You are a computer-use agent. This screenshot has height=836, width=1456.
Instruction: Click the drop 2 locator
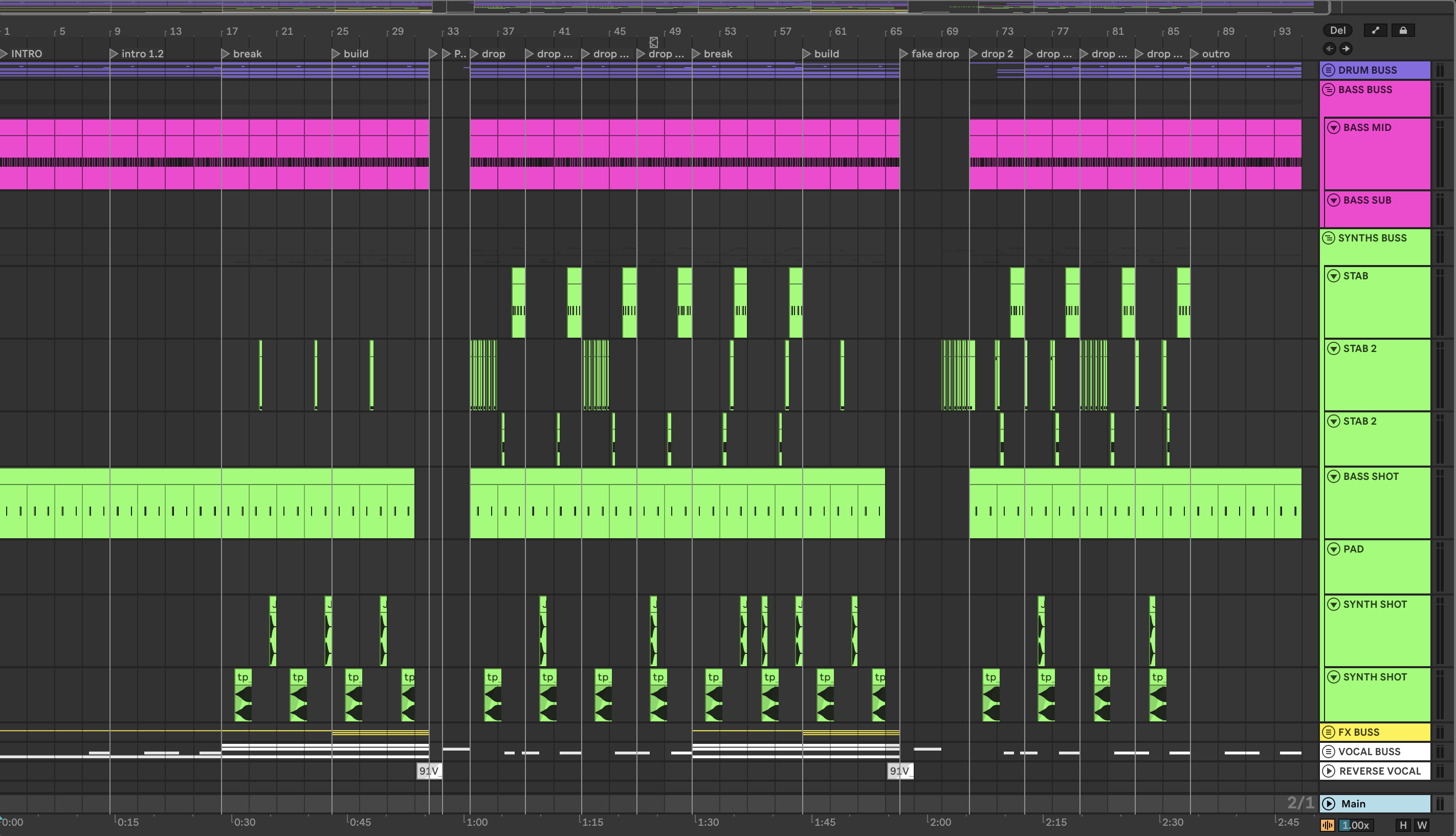click(992, 54)
